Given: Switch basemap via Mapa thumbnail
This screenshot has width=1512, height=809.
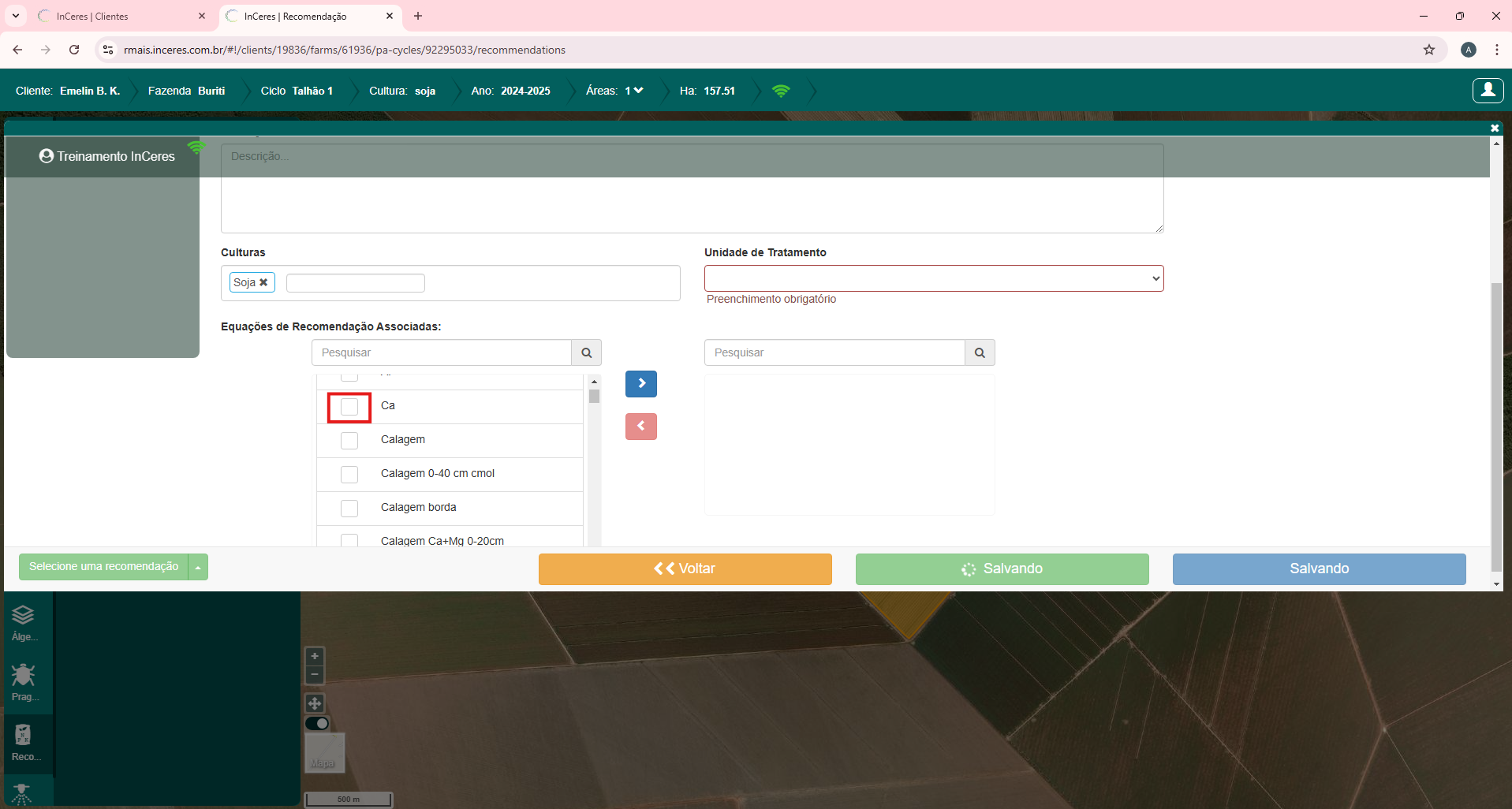Looking at the screenshot, I should [325, 752].
